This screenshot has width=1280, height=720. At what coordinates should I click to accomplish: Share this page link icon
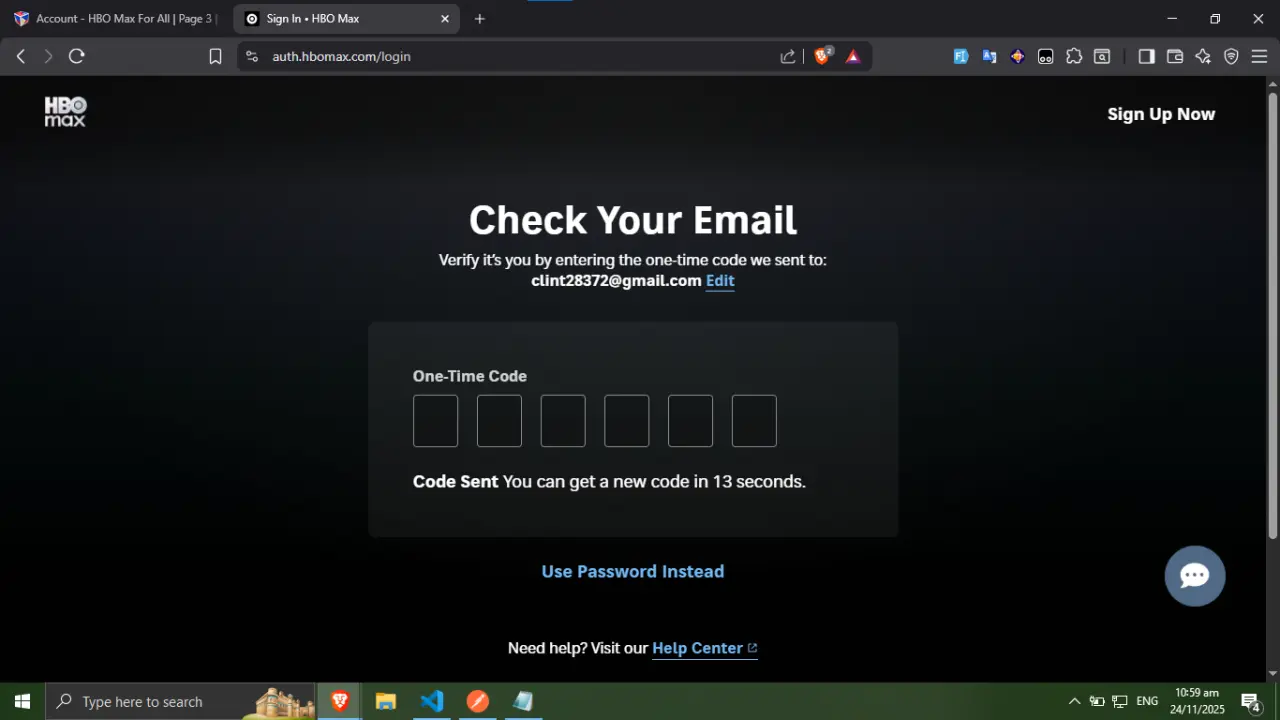(x=788, y=56)
